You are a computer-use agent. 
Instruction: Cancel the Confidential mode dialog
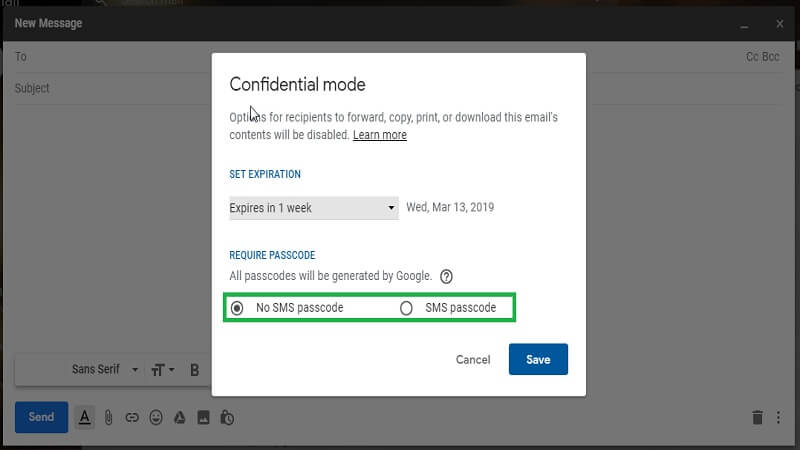pos(473,360)
